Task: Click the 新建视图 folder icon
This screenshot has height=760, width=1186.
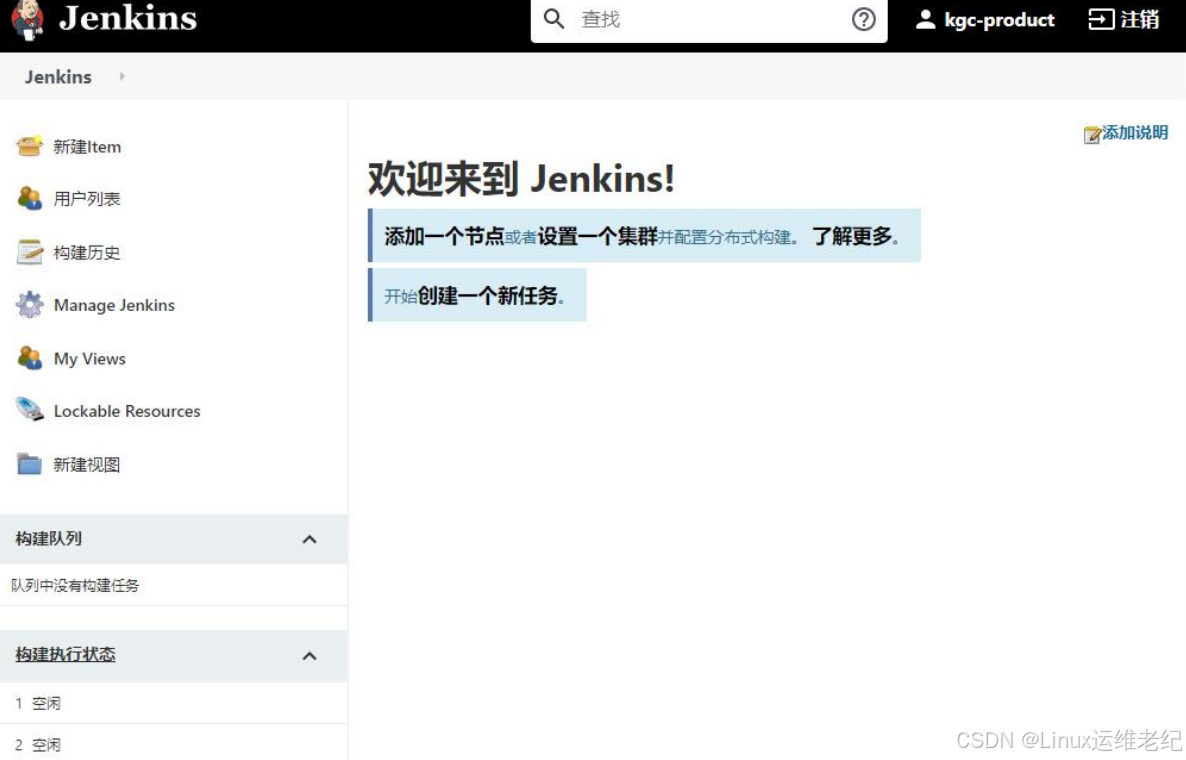Action: click(x=29, y=464)
